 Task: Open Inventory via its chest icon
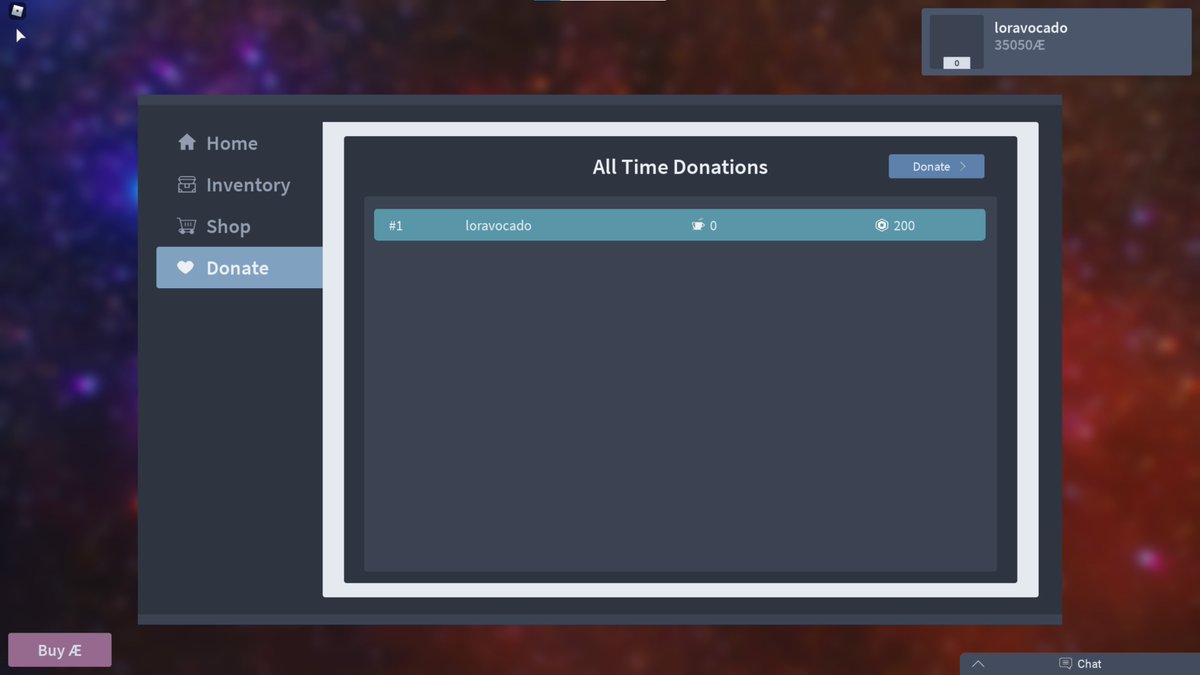187,185
